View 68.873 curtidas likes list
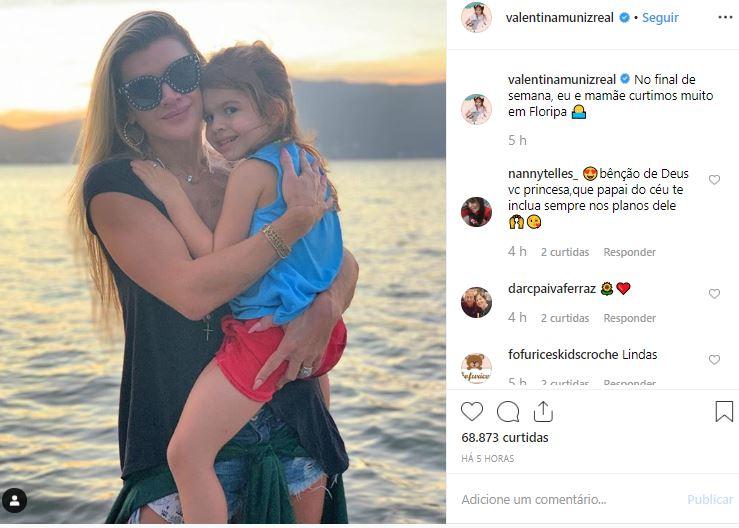 pos(505,438)
